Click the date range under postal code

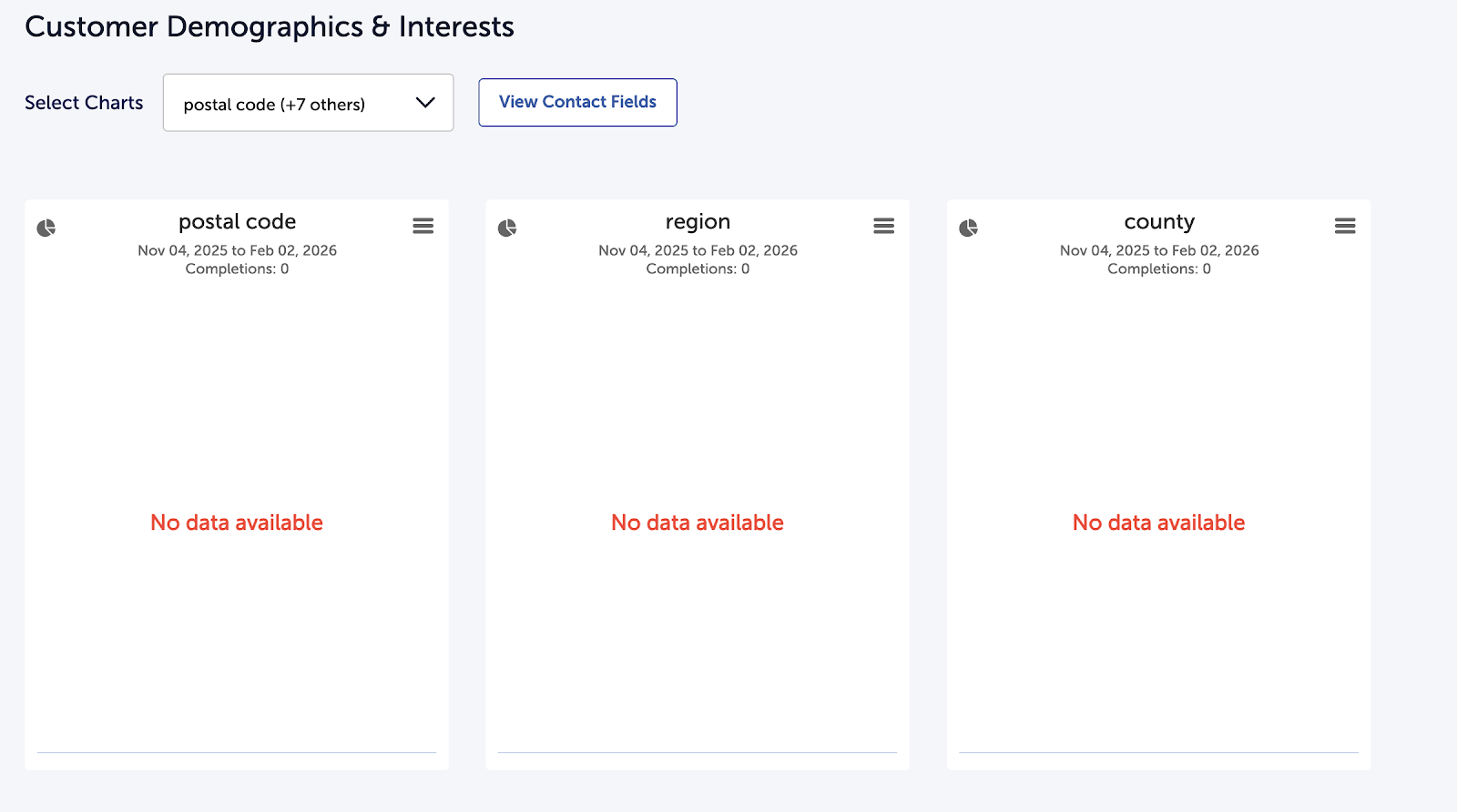(x=238, y=250)
